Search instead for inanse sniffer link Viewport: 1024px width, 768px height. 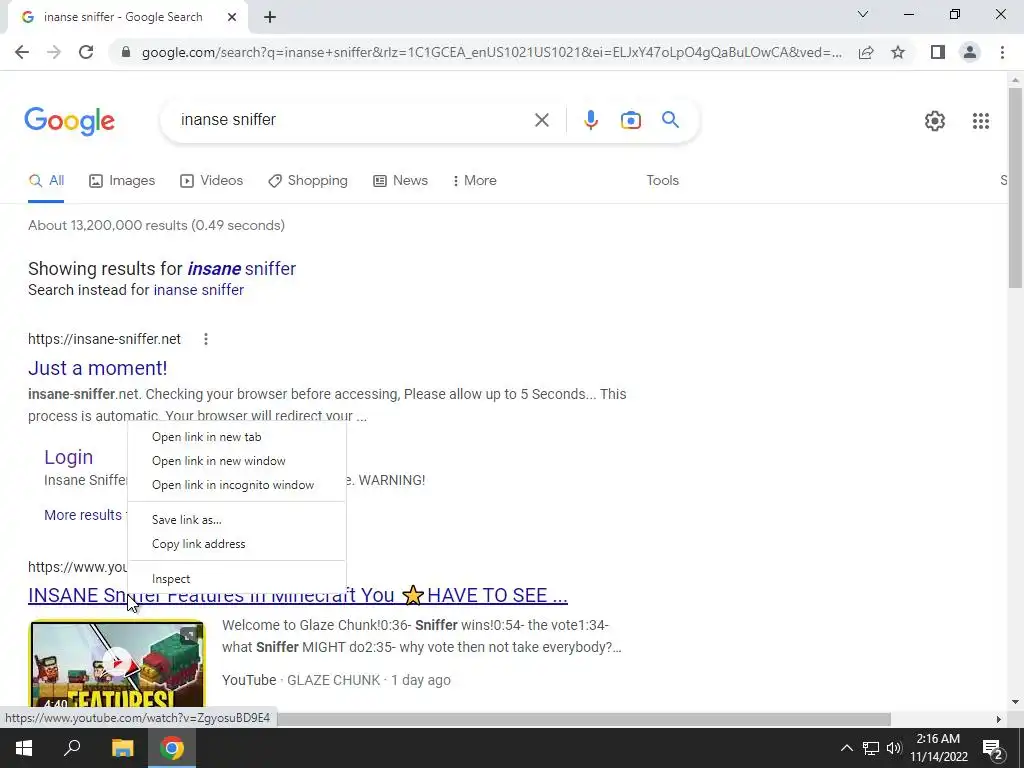click(199, 290)
